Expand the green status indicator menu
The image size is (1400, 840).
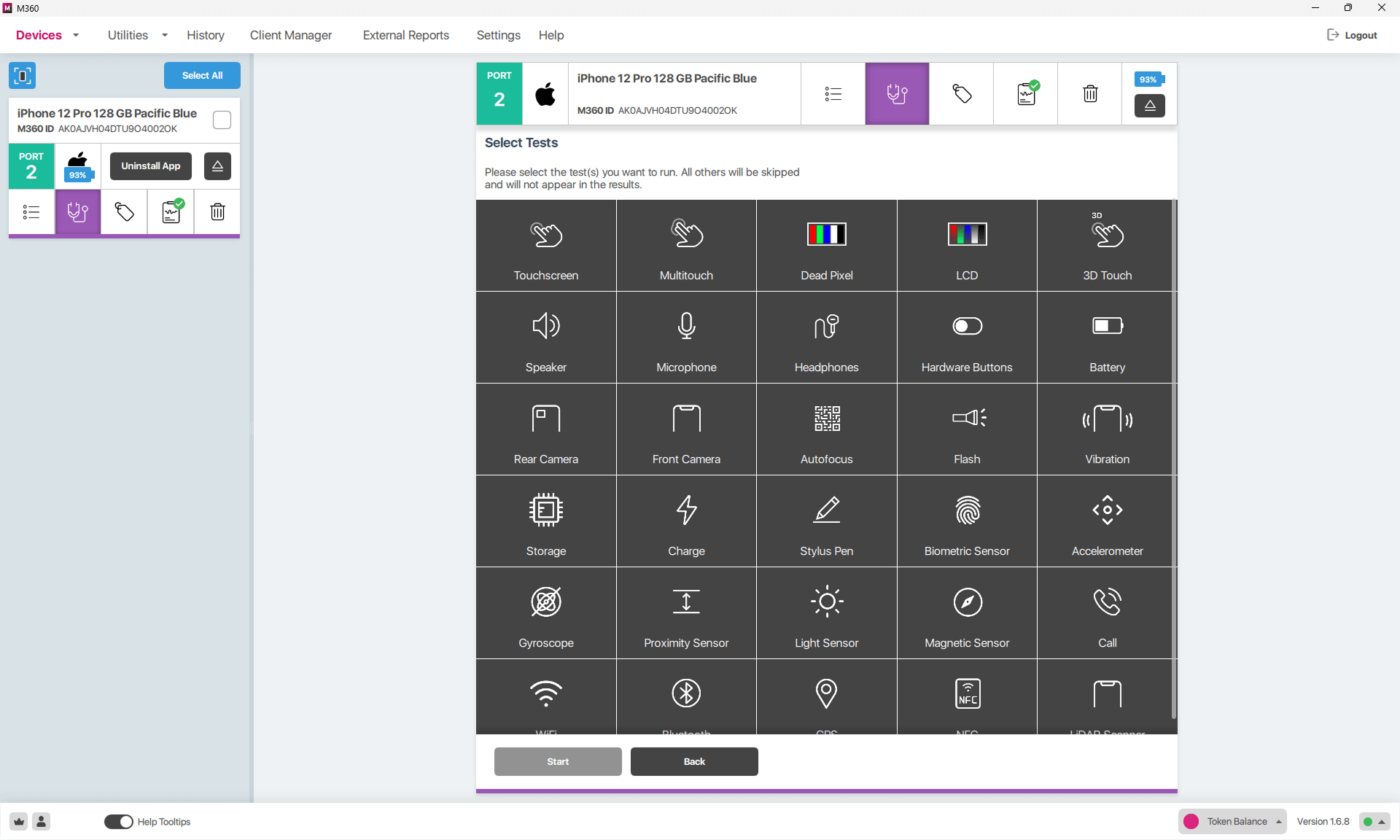click(x=1374, y=822)
